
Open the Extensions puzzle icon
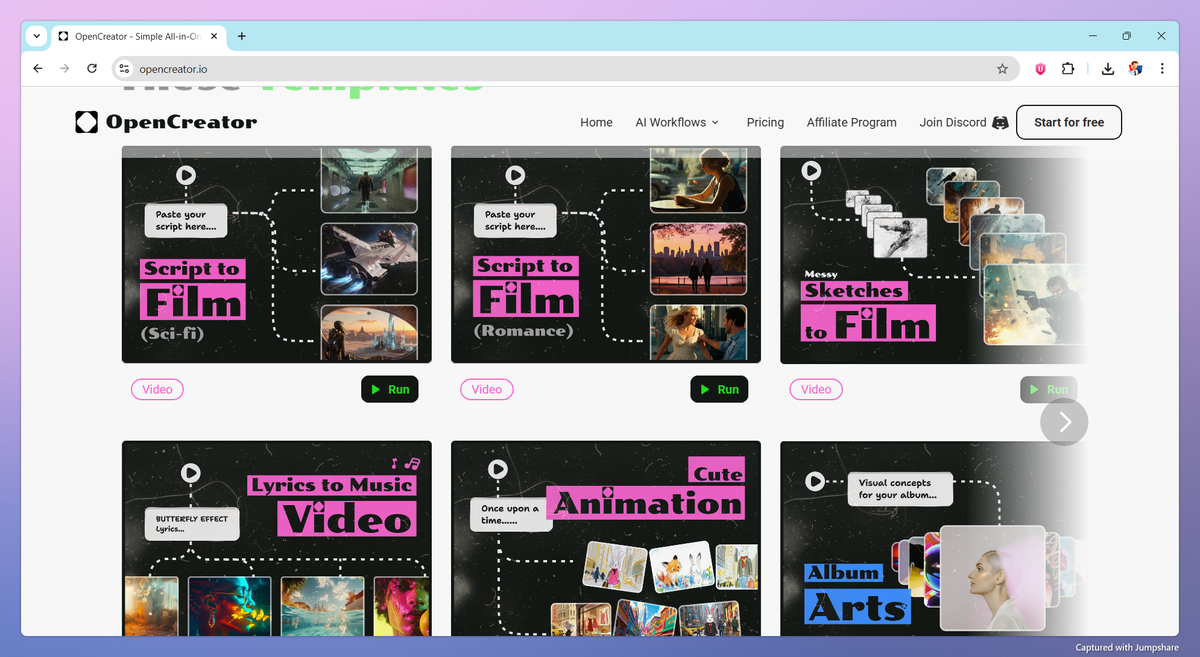tap(1069, 68)
